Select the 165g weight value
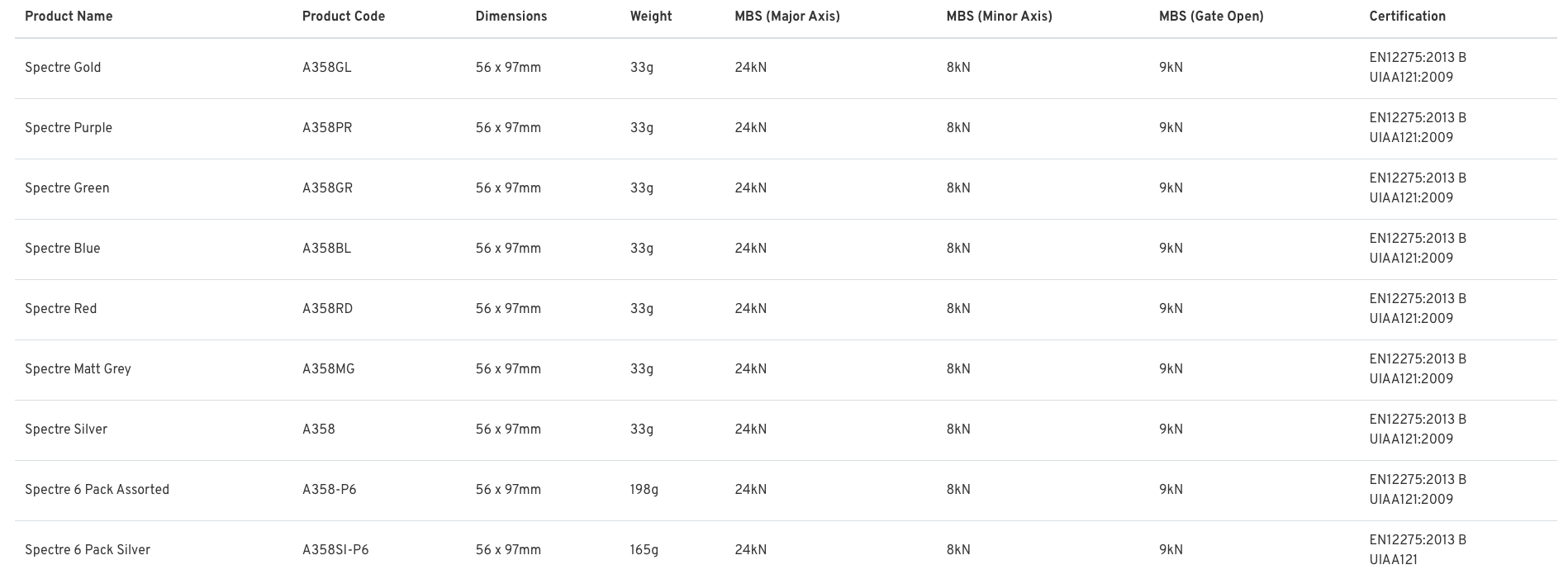 pos(644,550)
